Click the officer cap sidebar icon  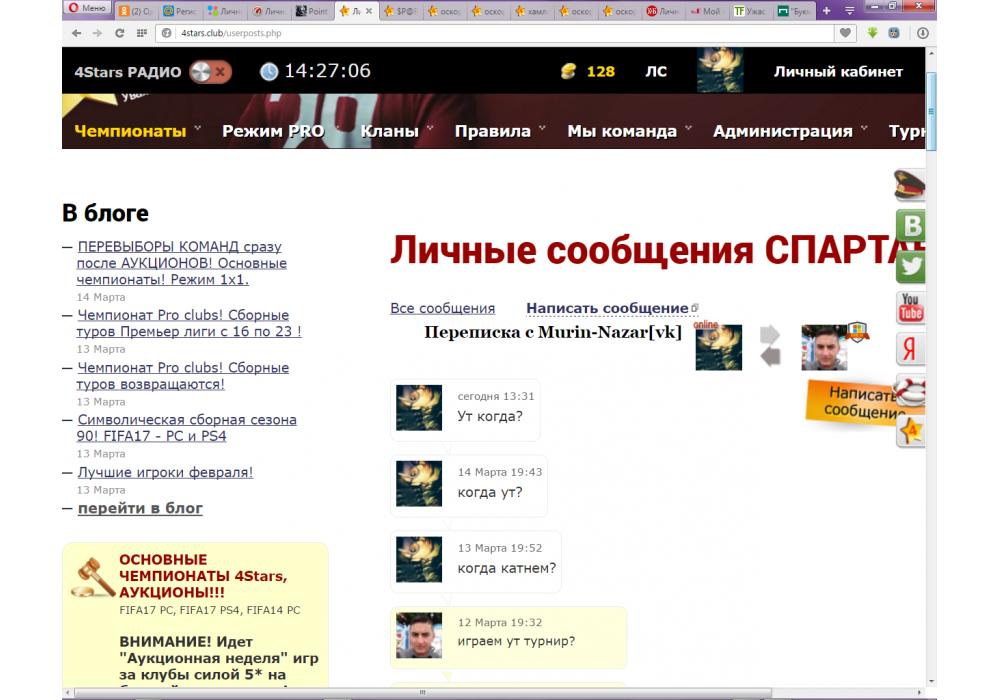pyautogui.click(x=909, y=185)
